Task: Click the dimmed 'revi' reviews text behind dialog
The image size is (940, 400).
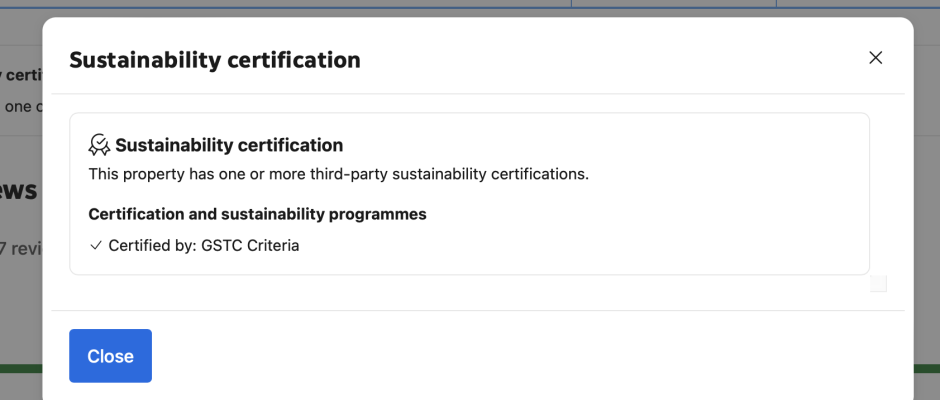Action: pyautogui.click(x=21, y=249)
